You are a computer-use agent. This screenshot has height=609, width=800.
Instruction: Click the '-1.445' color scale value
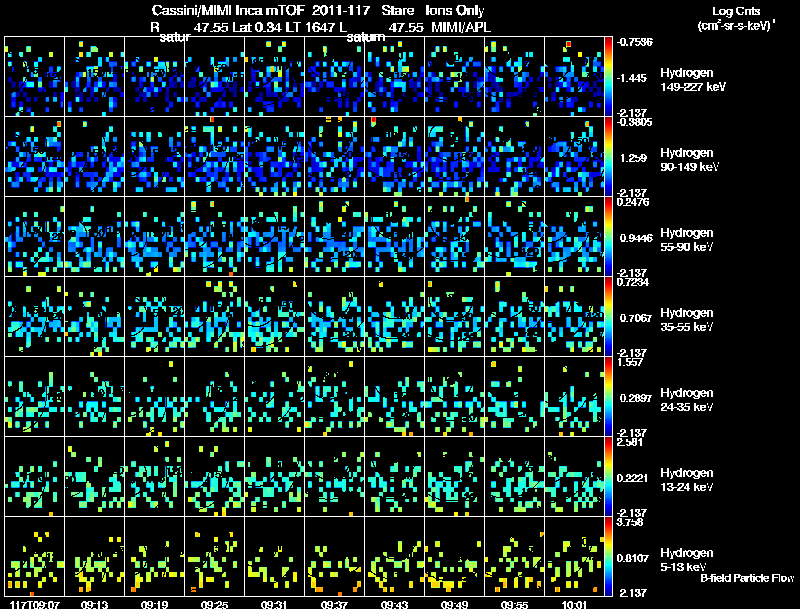(x=632, y=78)
